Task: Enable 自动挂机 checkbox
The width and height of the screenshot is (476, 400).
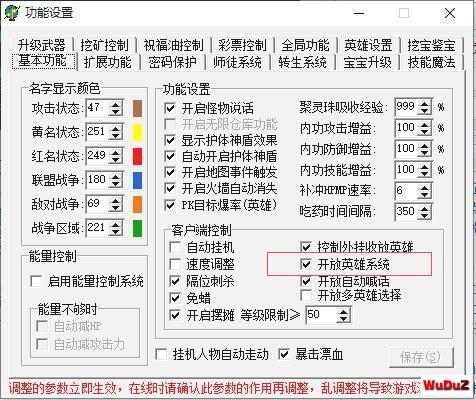Action: click(175, 247)
